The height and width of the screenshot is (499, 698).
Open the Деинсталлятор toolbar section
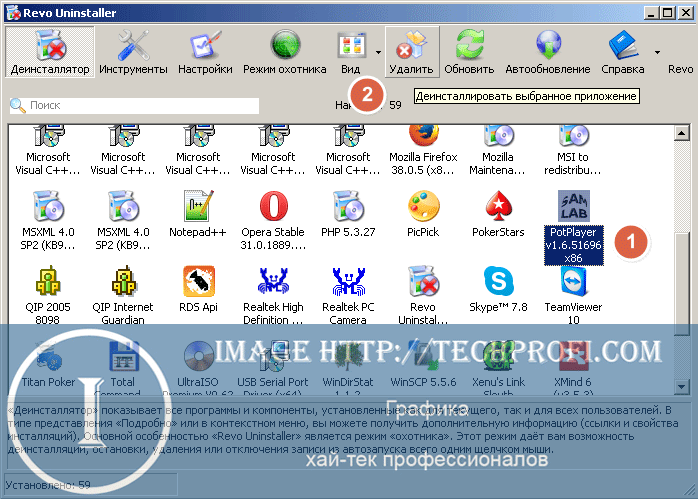coord(50,52)
